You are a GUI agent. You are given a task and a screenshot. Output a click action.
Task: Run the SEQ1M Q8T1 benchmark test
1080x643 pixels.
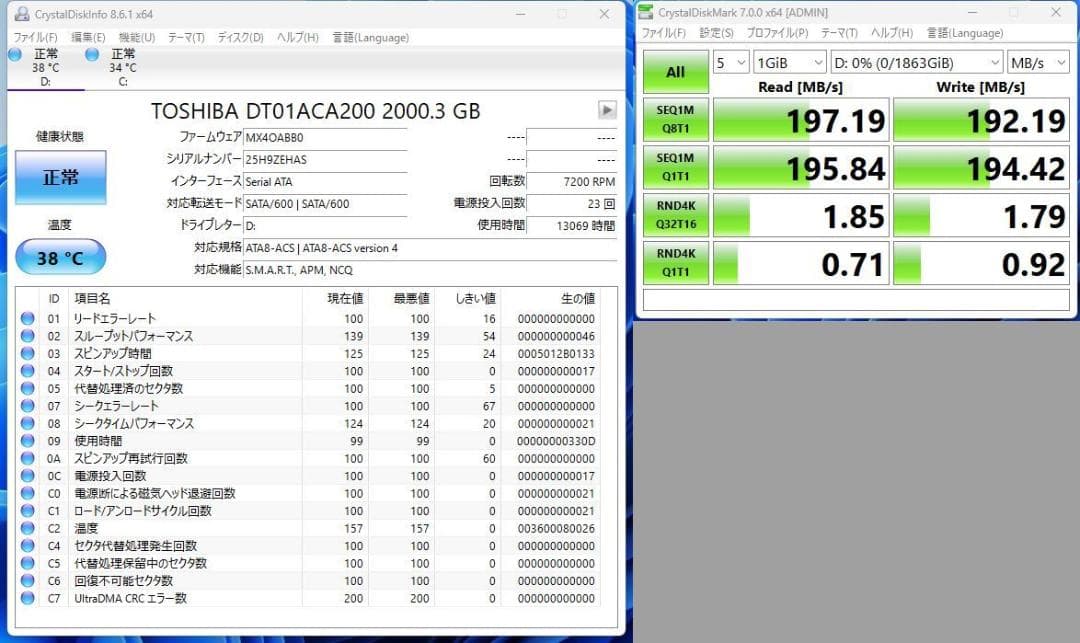675,119
